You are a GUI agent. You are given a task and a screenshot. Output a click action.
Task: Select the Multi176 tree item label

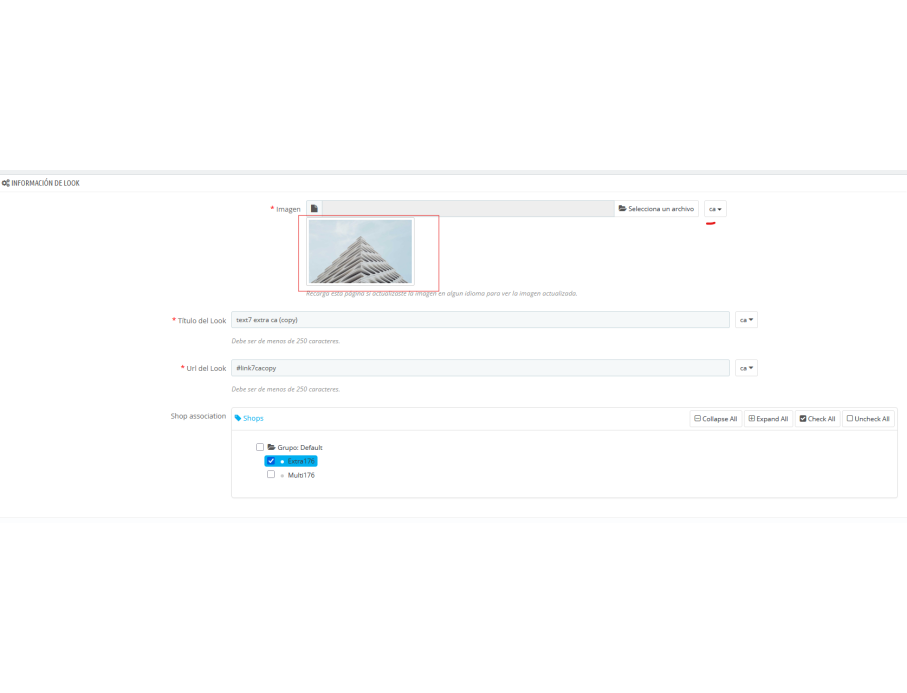point(301,475)
